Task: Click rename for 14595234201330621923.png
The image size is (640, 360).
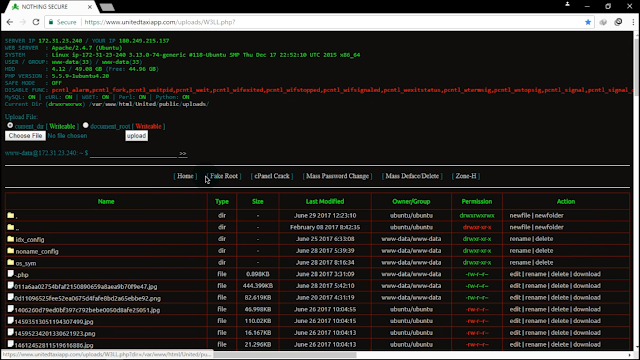Action: tap(536, 333)
